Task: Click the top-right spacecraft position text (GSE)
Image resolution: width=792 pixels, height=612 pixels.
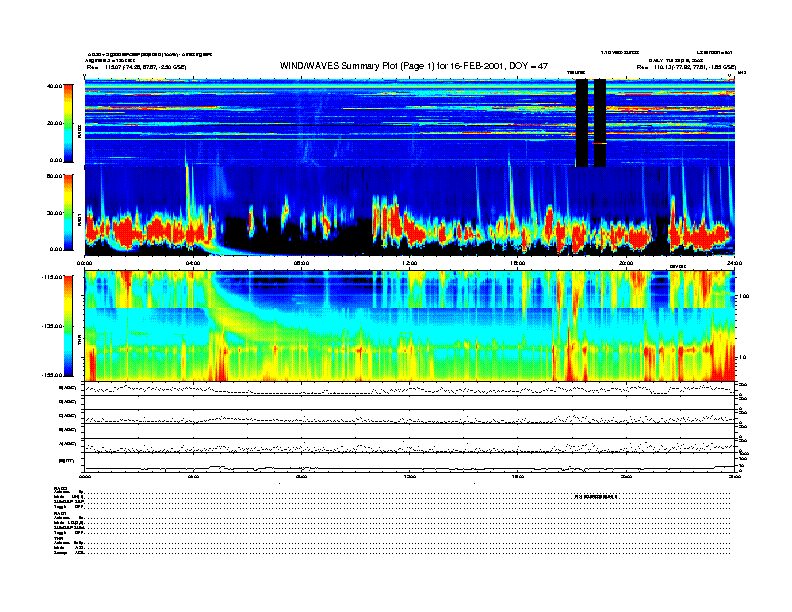Action: (686, 67)
